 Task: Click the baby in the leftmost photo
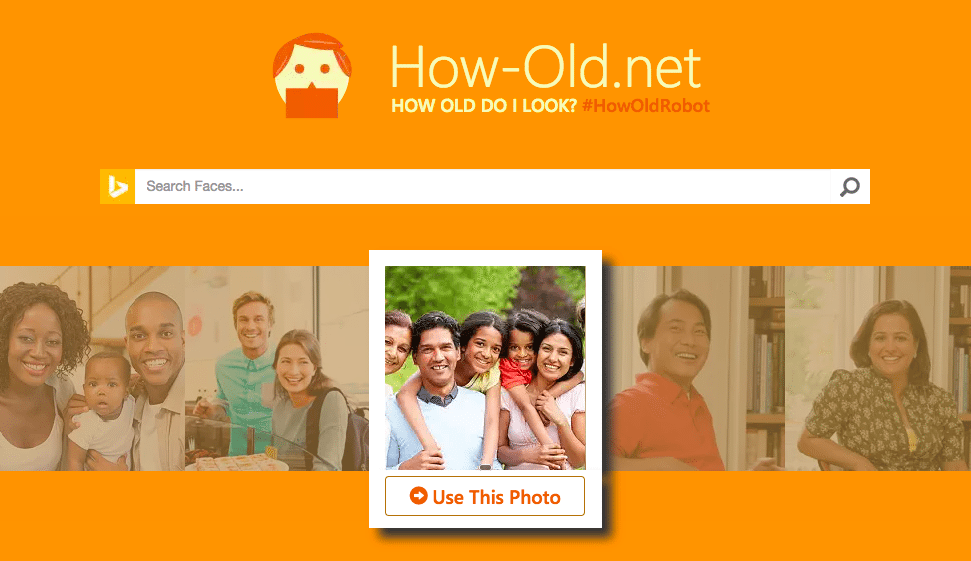[x=102, y=407]
